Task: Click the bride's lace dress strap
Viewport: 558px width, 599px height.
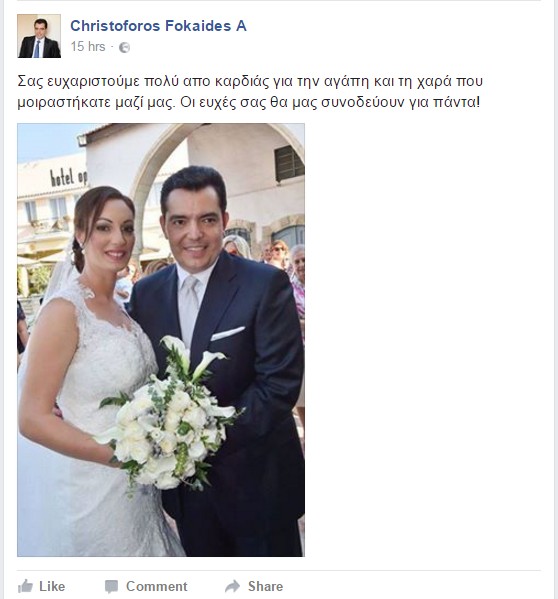Action: point(85,286)
